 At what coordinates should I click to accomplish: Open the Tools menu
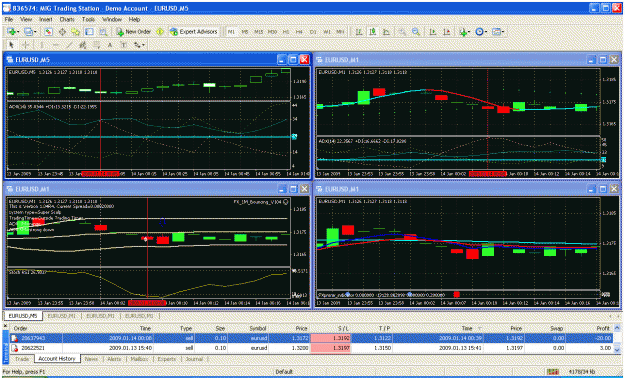tap(88, 19)
